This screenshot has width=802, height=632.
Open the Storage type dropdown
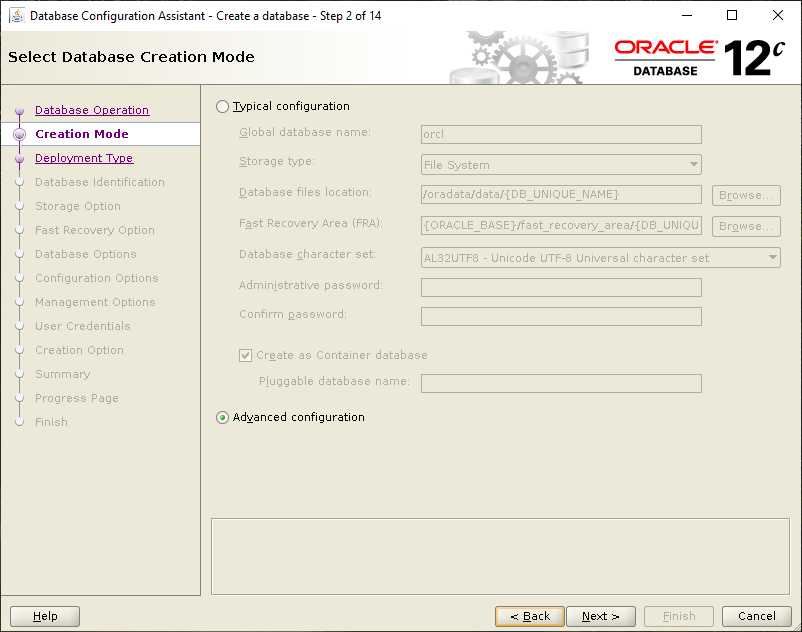561,165
